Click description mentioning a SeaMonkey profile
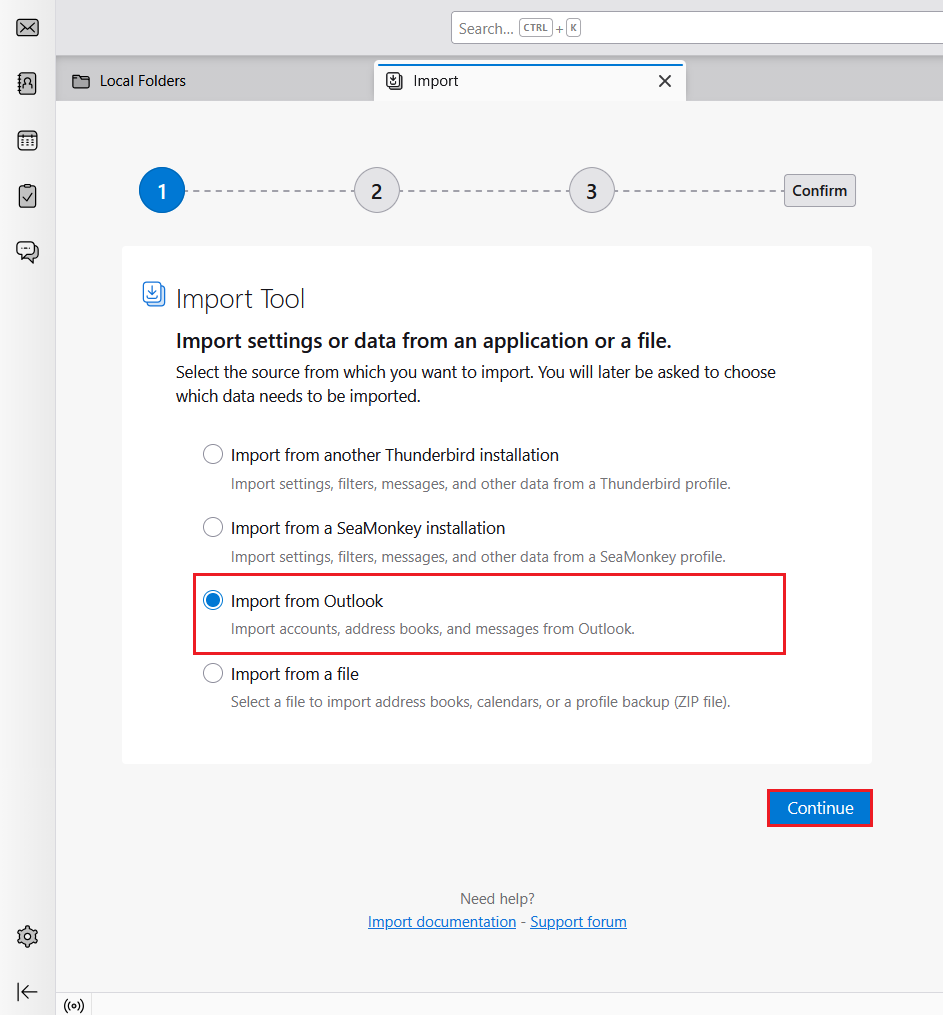943x1015 pixels. (478, 557)
